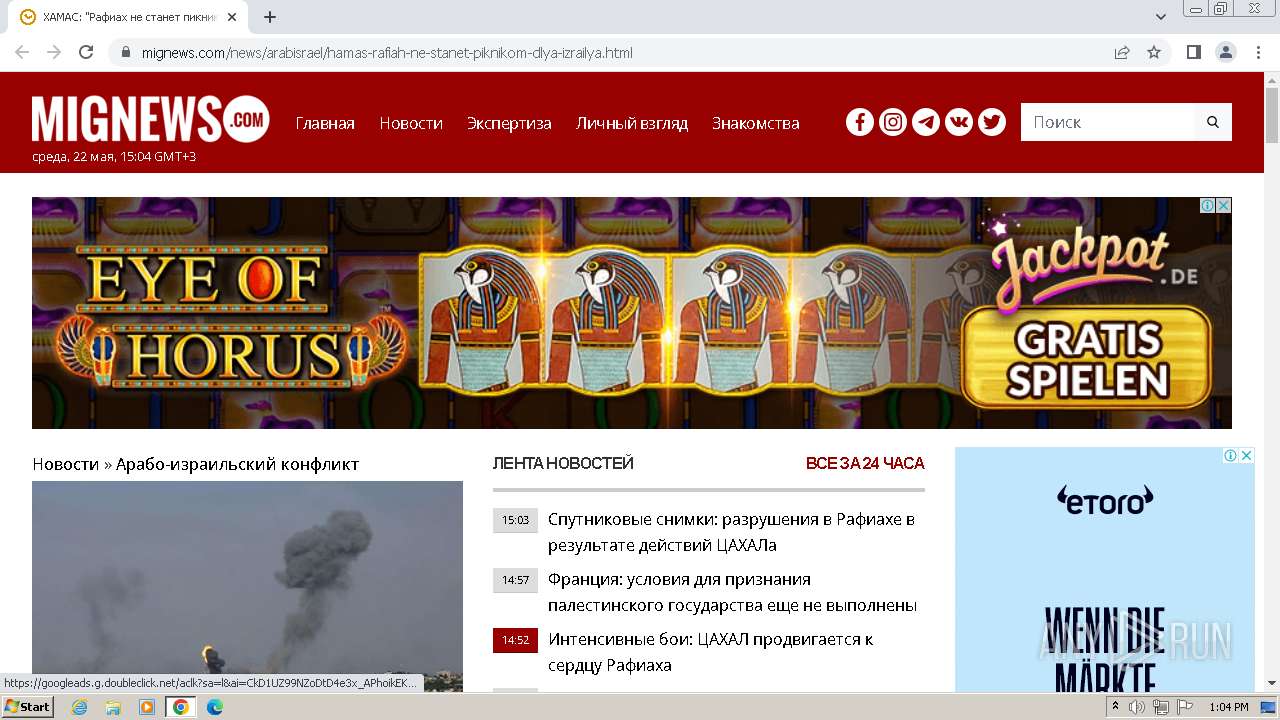Click the 15:03 timestamp label

(515, 520)
